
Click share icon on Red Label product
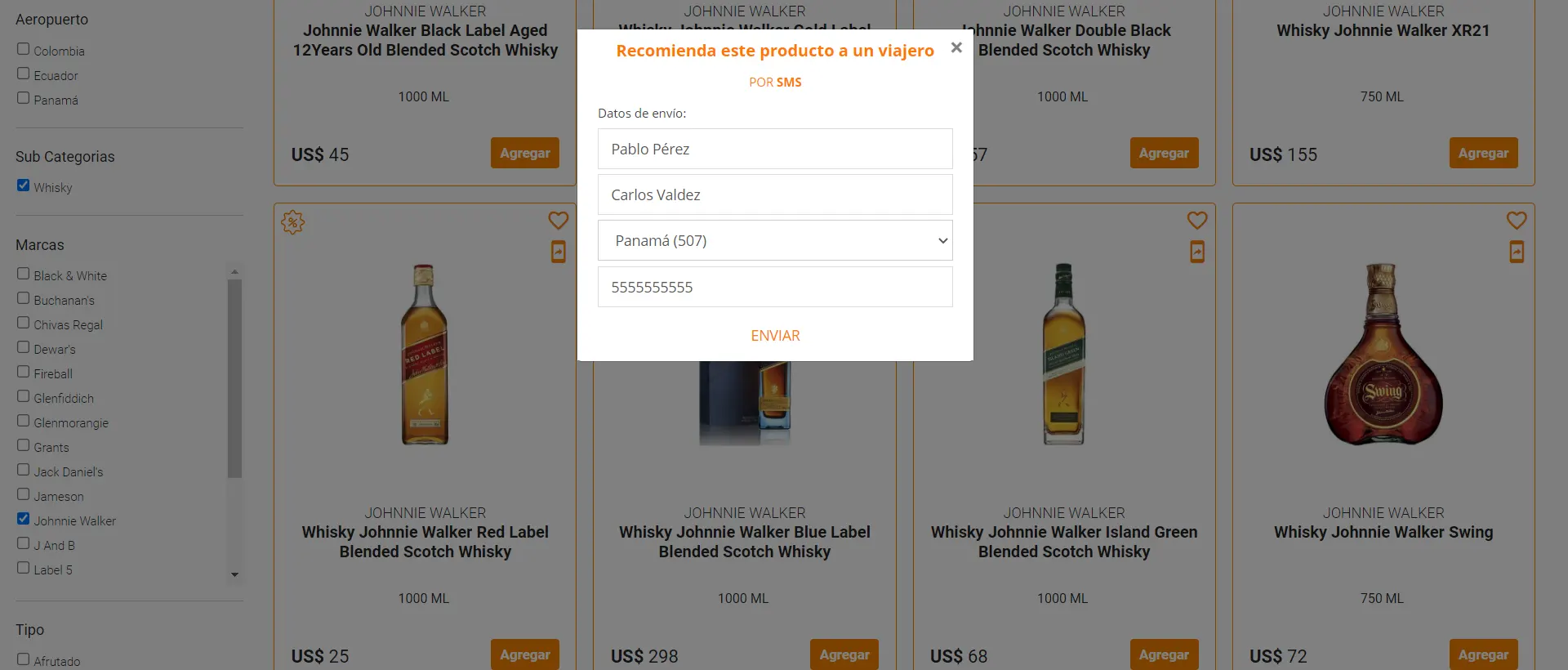[x=559, y=252]
